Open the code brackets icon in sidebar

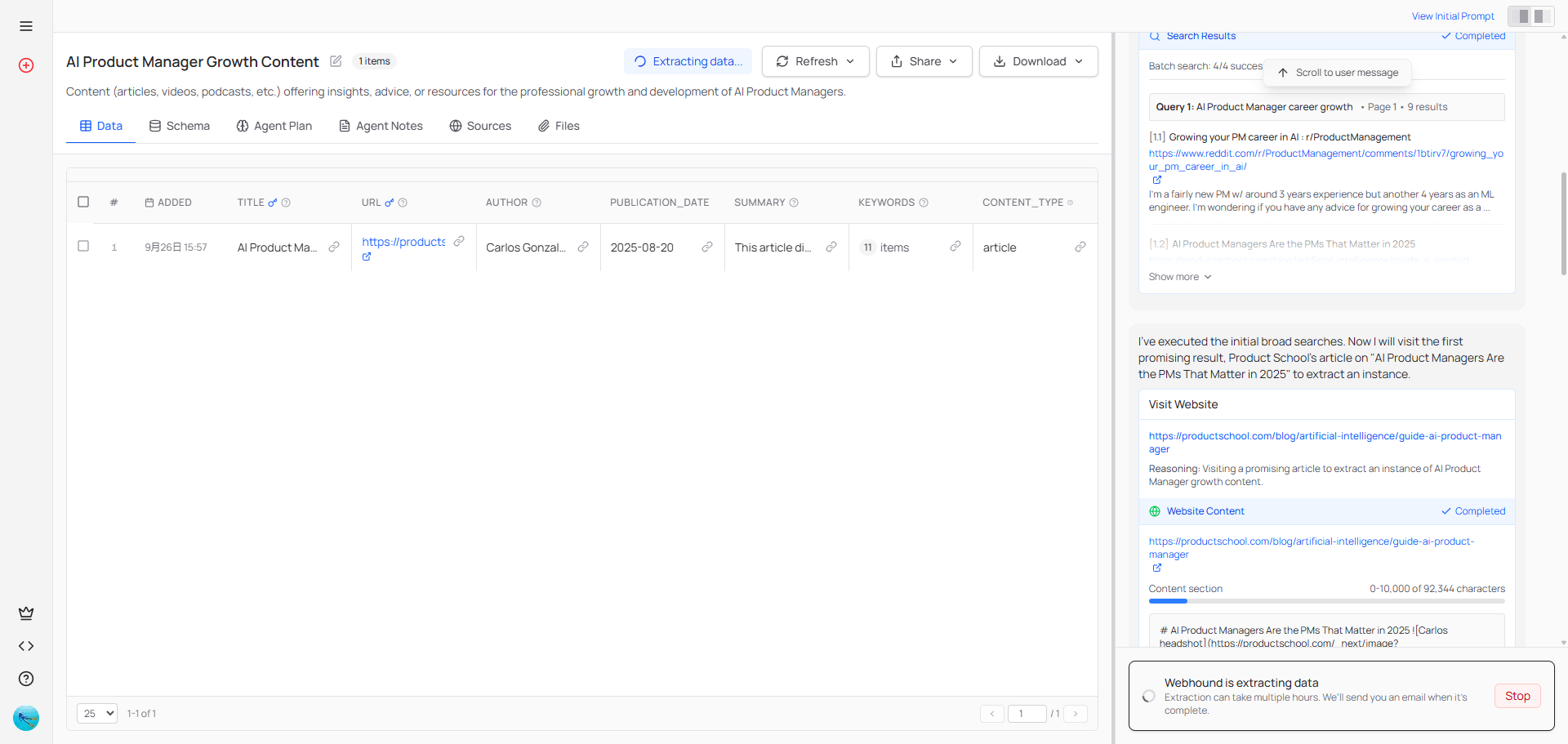pyautogui.click(x=25, y=646)
